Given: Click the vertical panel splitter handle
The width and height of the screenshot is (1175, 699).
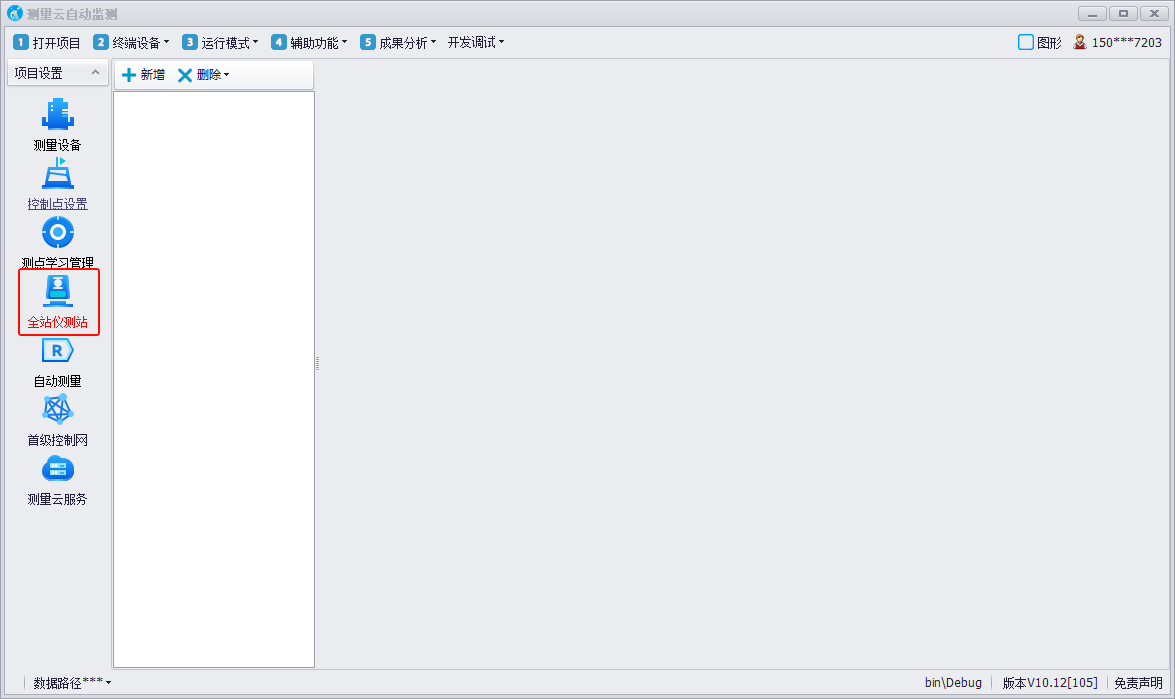Looking at the screenshot, I should click(317, 363).
